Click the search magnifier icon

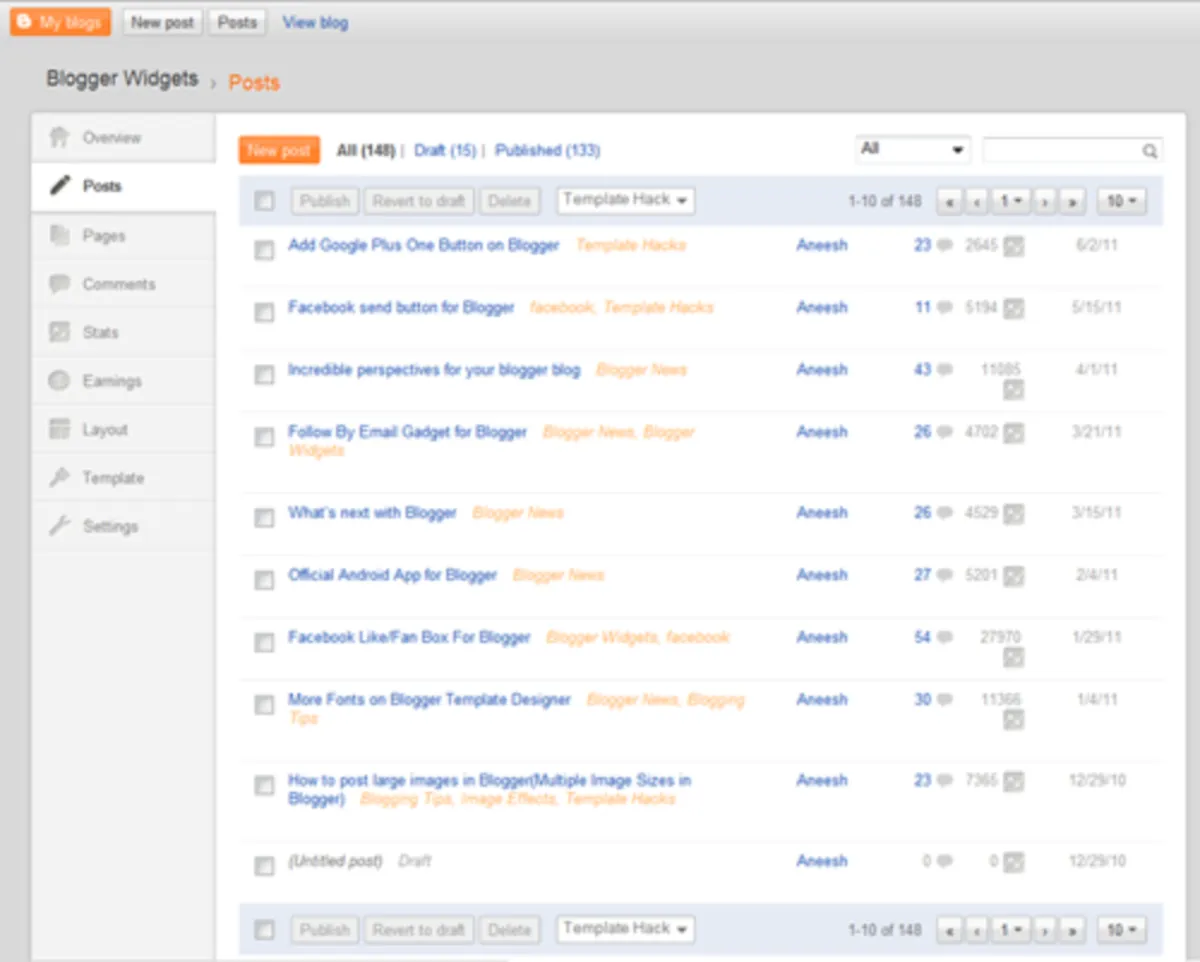pos(1150,151)
